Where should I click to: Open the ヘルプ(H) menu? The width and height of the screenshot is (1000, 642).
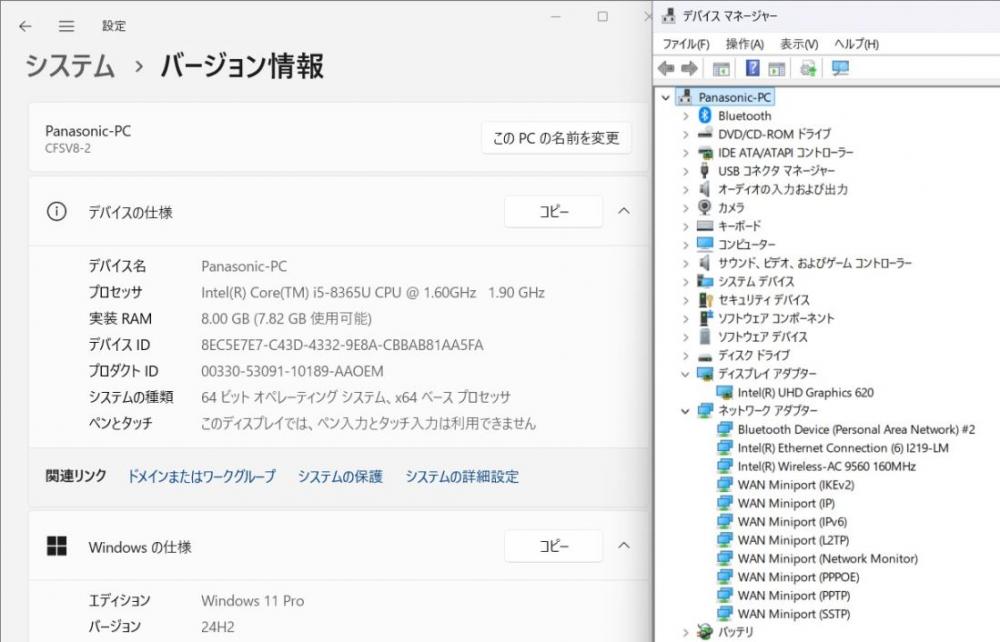[856, 44]
